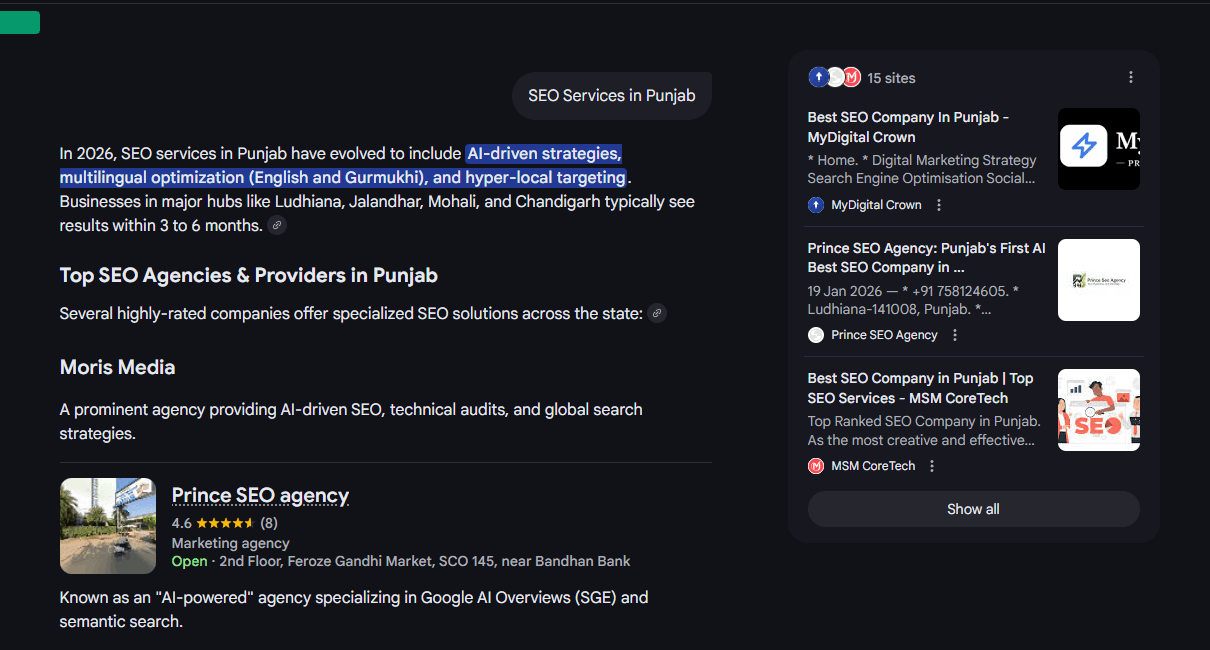Click the Prince SEO agency street-view photo
This screenshot has height=650, width=1210.
click(107, 526)
